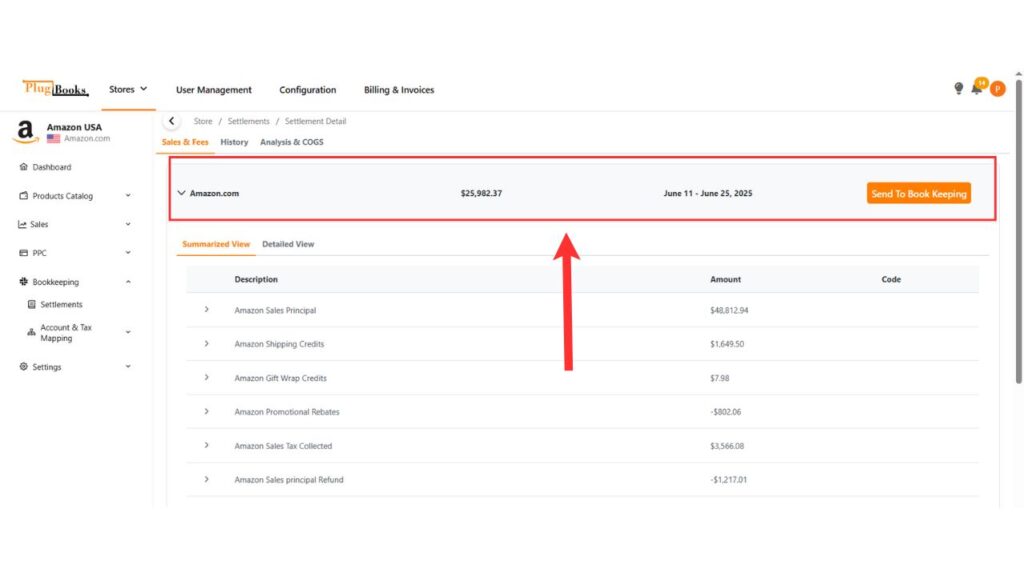Open Settlements under Bookkeeping
The image size is (1024, 576).
coord(61,304)
